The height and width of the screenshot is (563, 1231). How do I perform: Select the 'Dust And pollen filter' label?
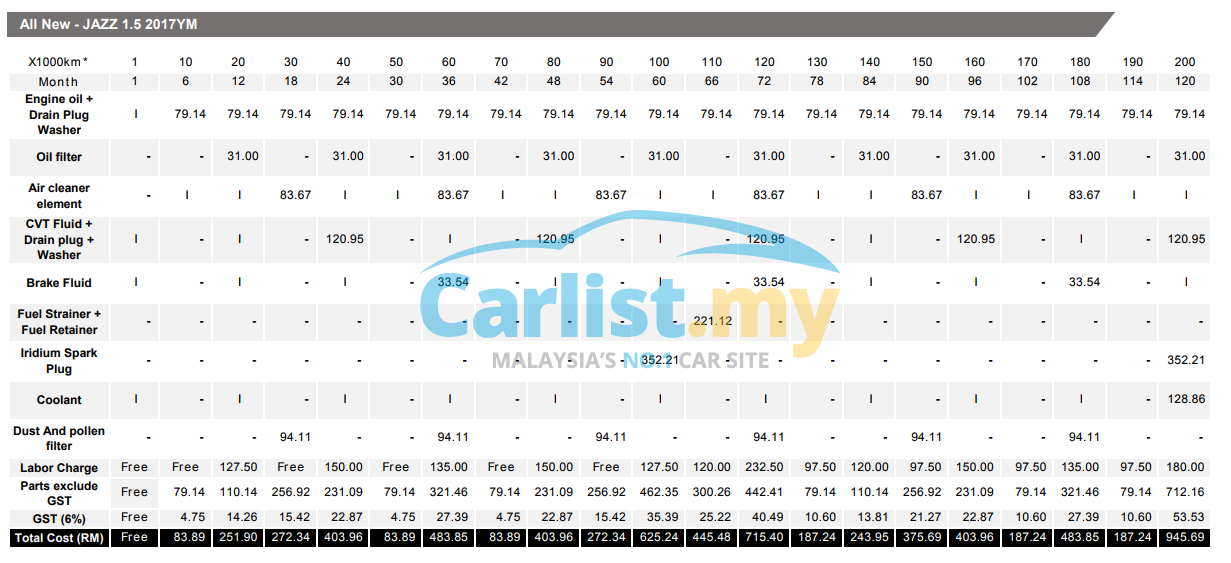click(x=59, y=438)
